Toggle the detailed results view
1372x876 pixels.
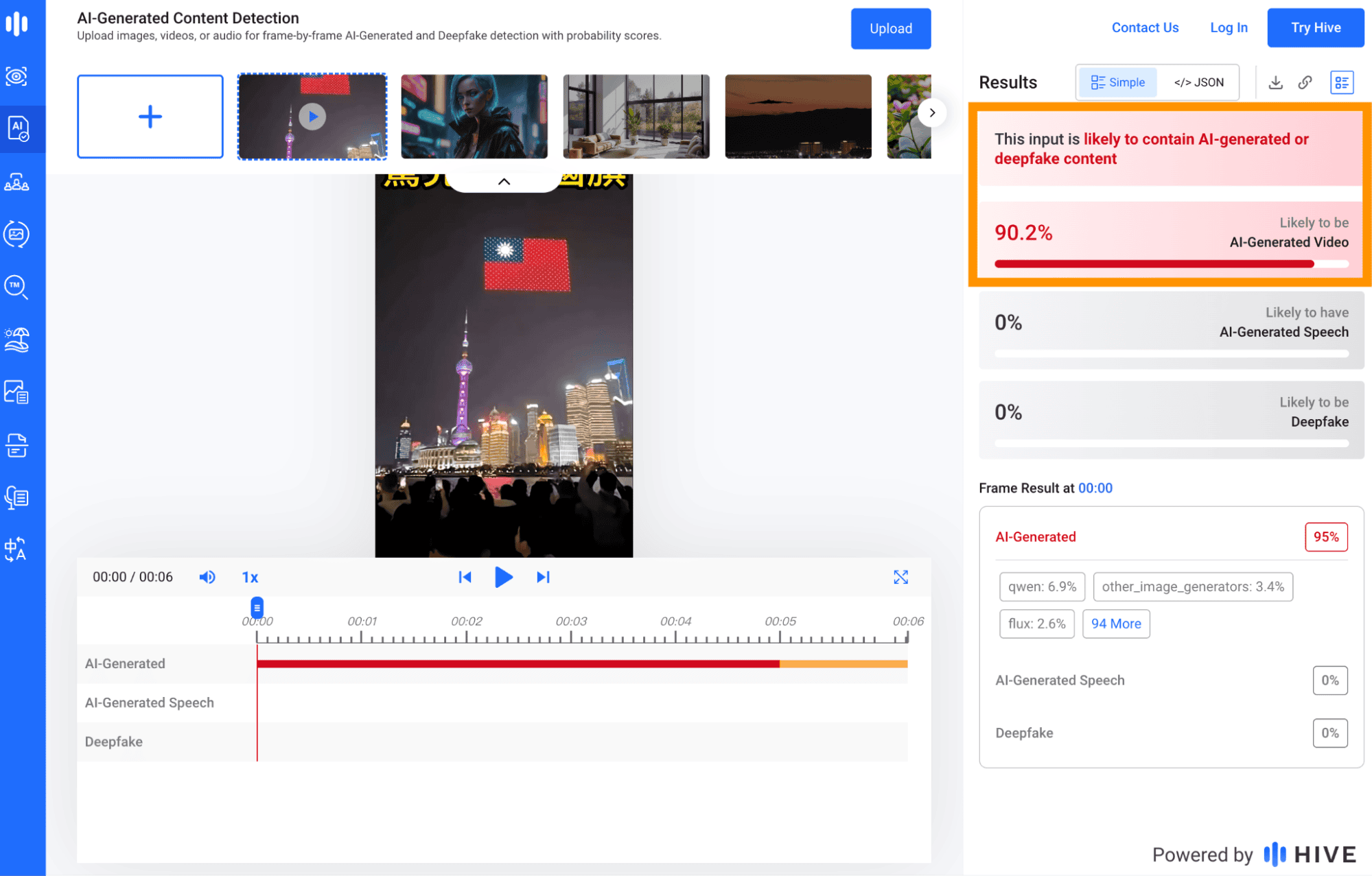[1341, 82]
